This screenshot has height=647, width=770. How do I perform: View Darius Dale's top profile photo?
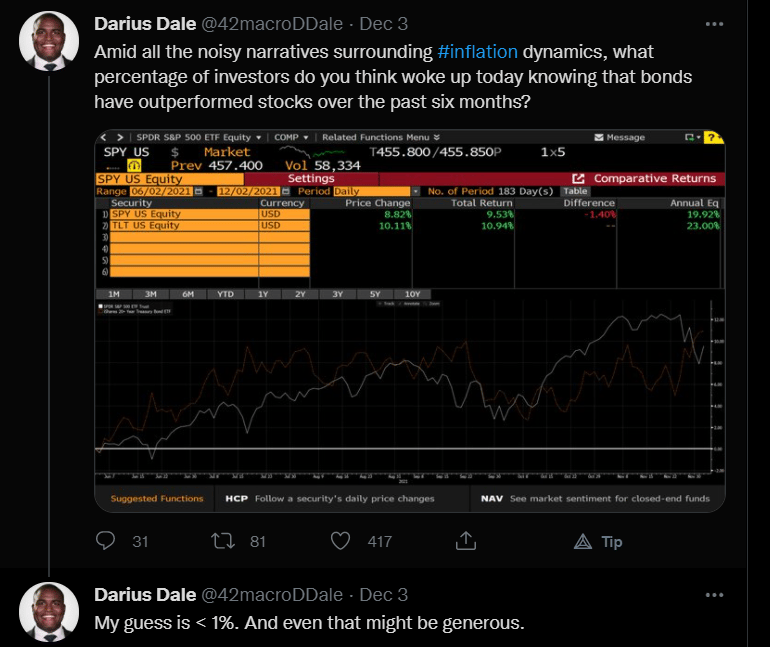pyautogui.click(x=49, y=41)
